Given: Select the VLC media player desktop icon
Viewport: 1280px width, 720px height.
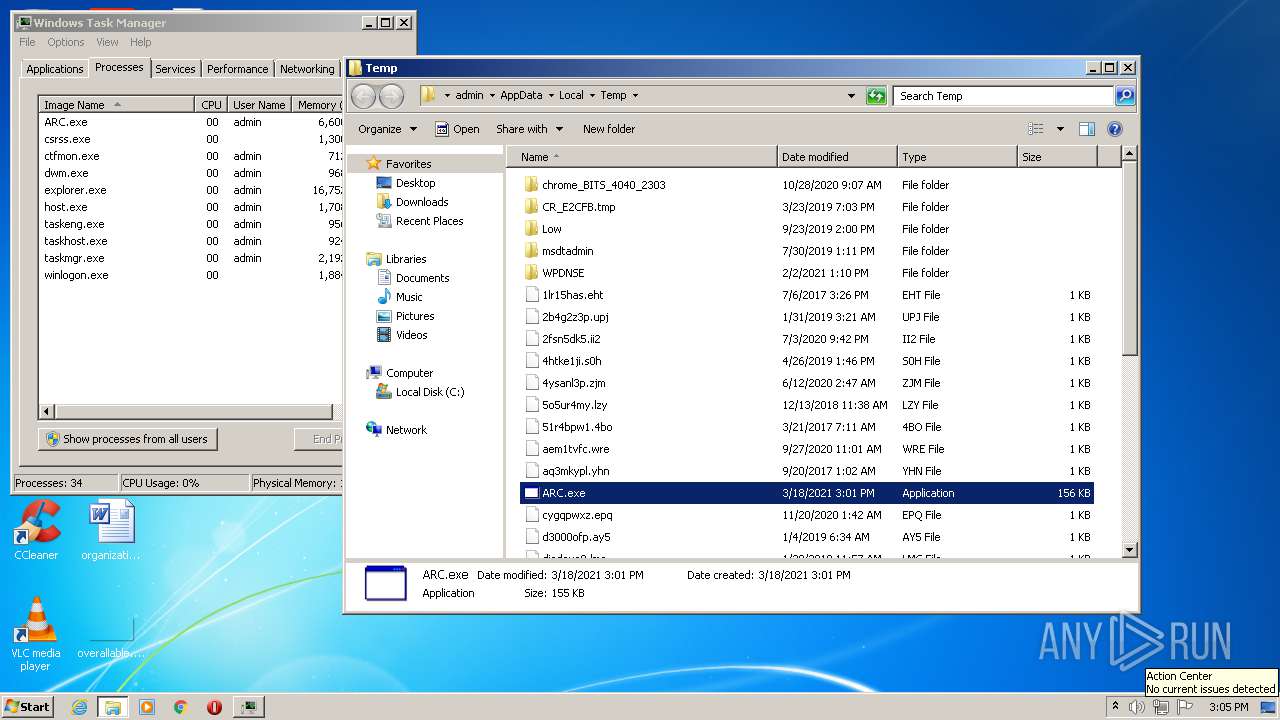Looking at the screenshot, I should [36, 634].
